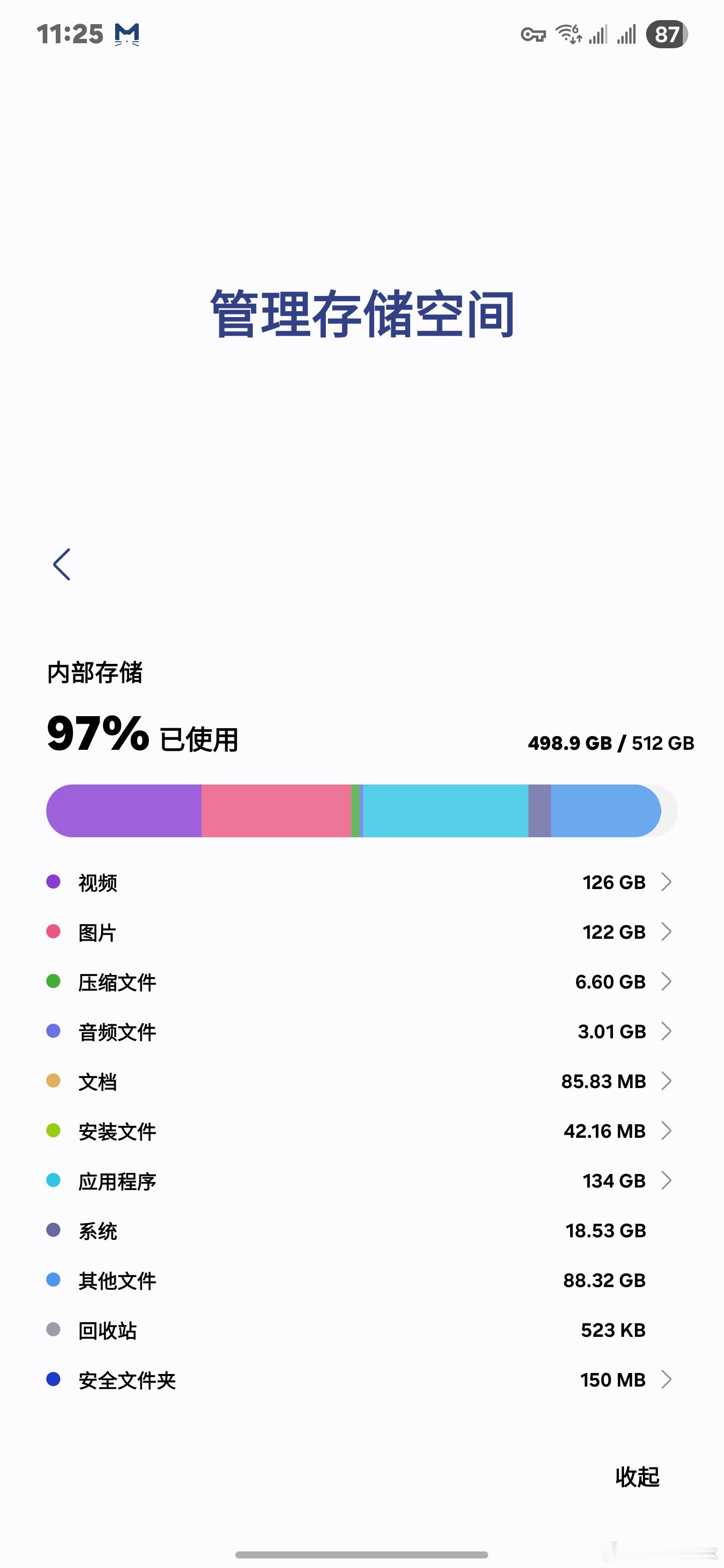Viewport: 724px width, 1568px height.
Task: Select the 文档 category row
Action: [361, 1082]
